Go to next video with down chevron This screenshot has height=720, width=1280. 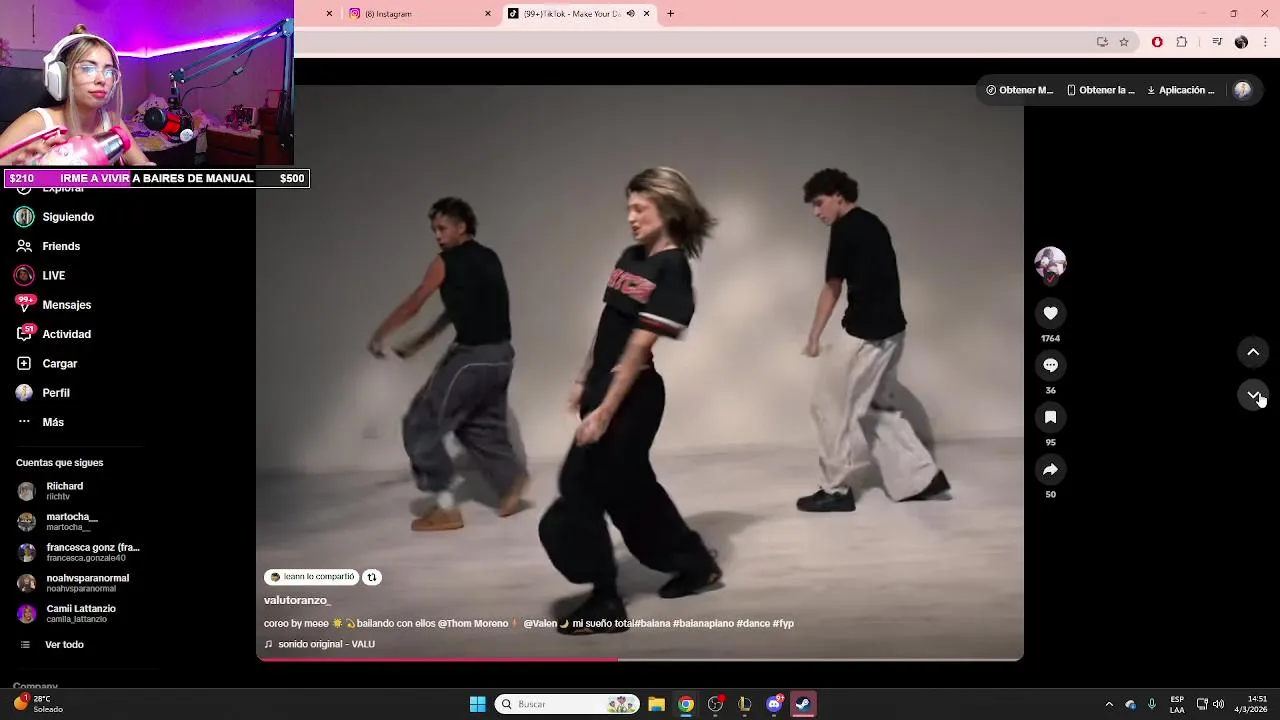coord(1253,394)
